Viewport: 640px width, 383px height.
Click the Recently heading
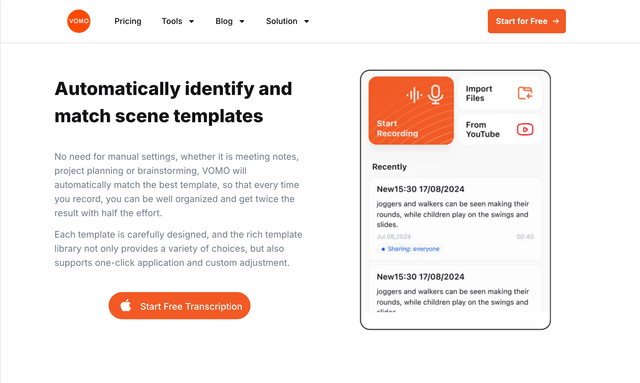point(389,167)
